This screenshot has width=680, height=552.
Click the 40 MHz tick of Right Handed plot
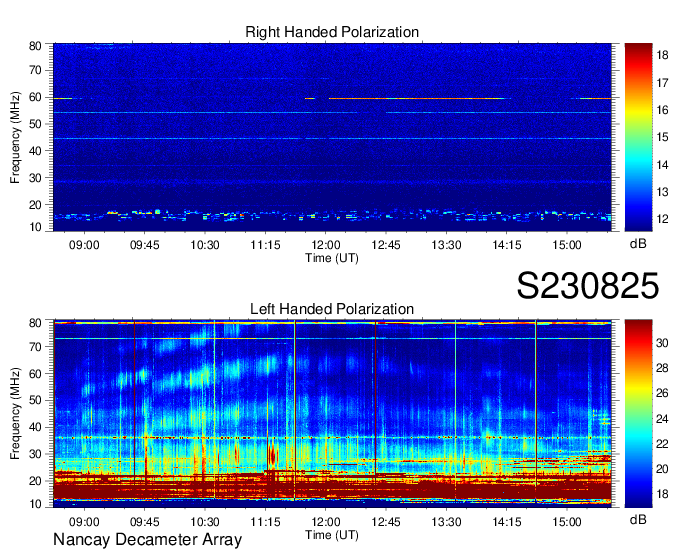(x=35, y=151)
